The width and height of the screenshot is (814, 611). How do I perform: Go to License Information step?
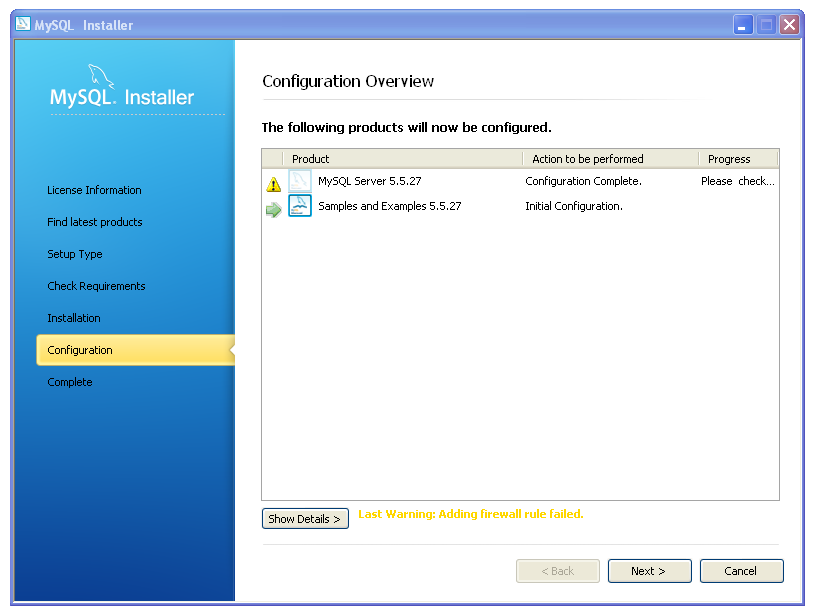tap(94, 190)
